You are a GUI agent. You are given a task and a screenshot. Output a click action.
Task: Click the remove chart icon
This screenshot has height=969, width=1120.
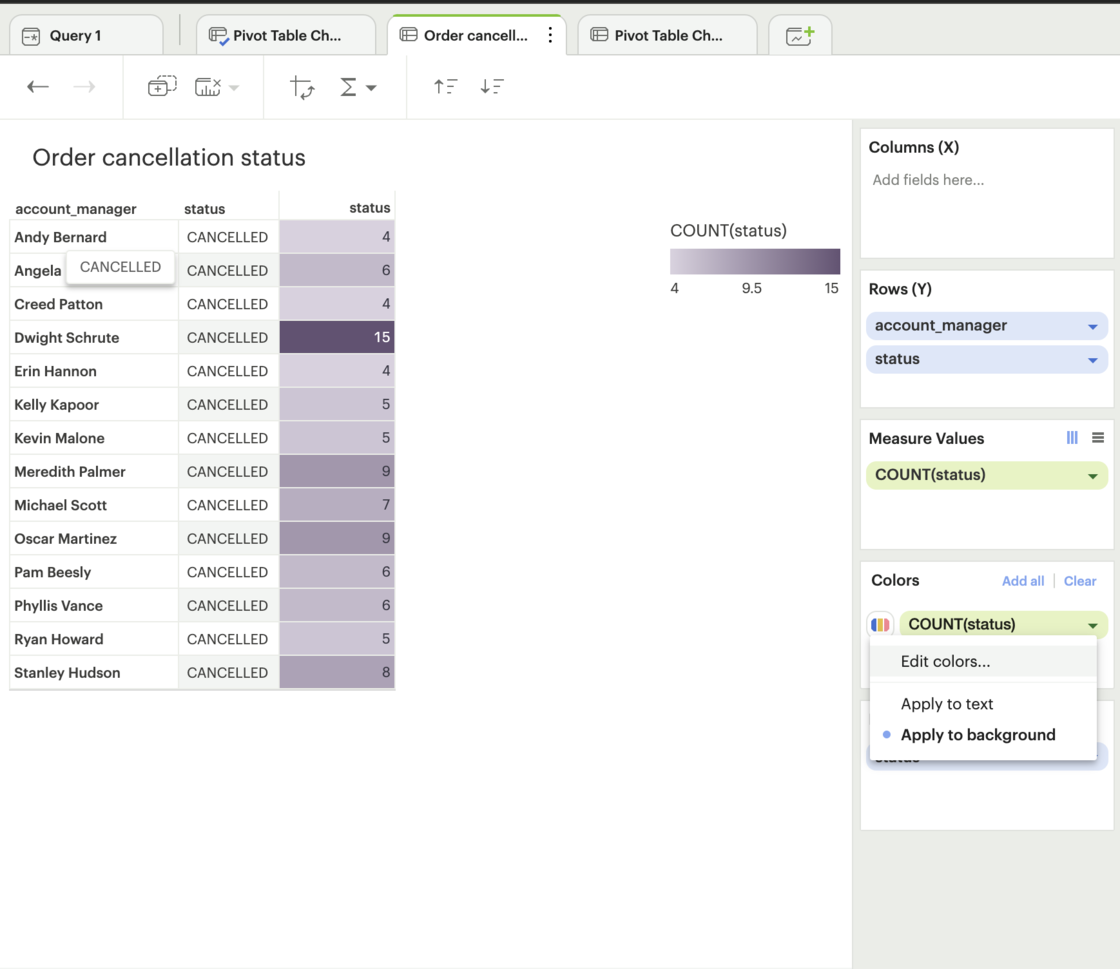205,86
